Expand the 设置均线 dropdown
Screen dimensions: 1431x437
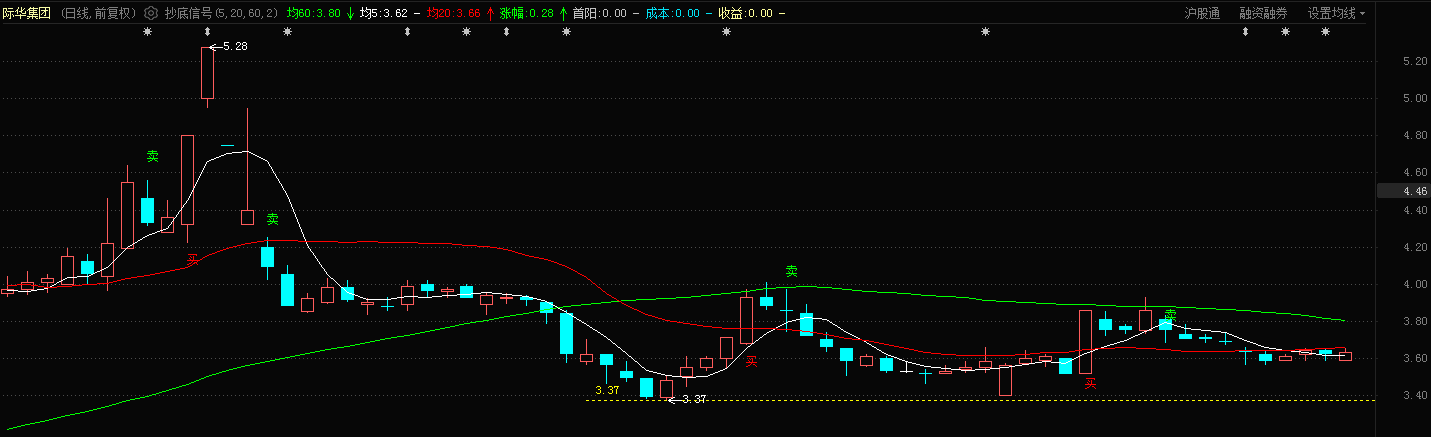click(x=1336, y=13)
